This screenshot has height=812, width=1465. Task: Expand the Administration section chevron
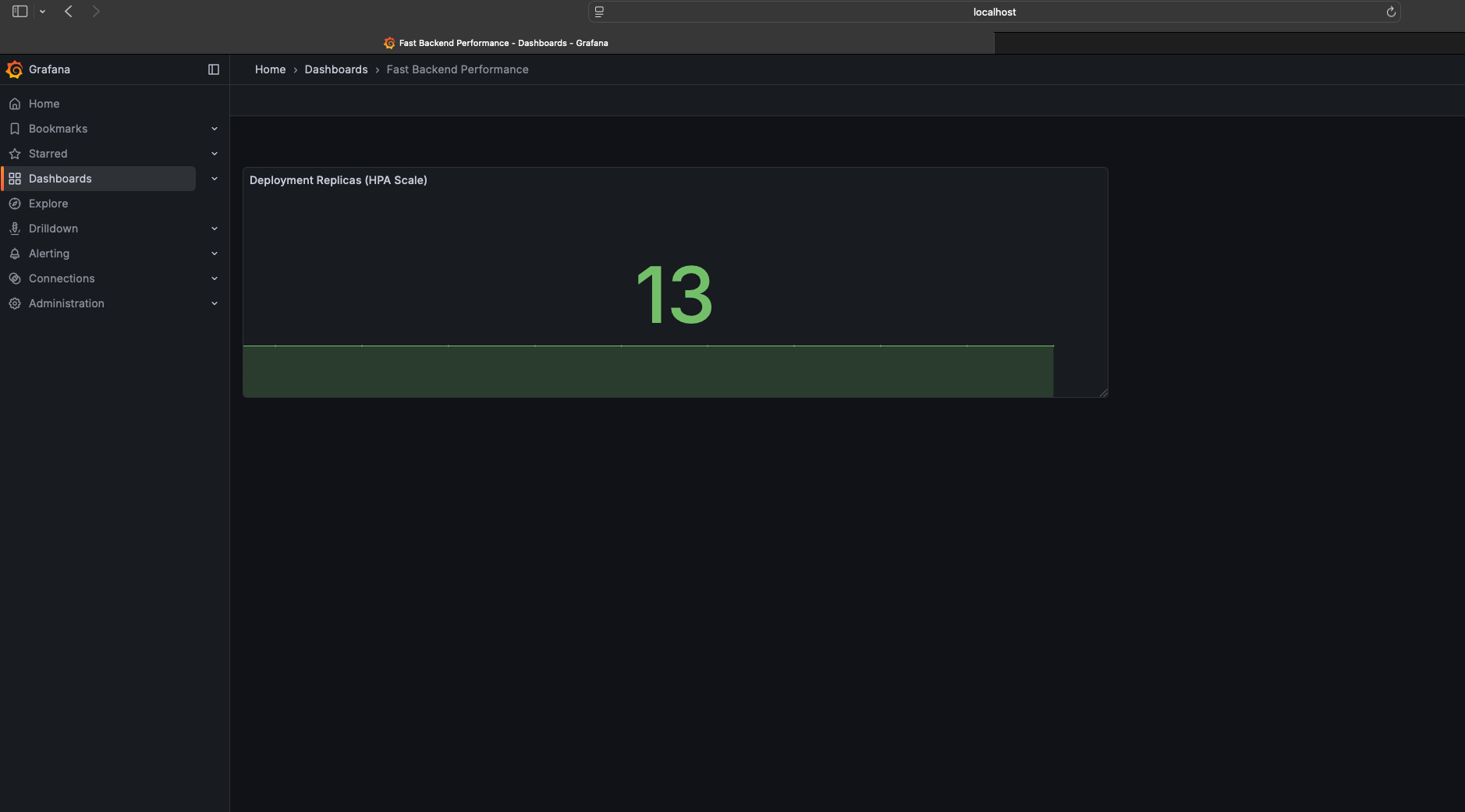(215, 303)
